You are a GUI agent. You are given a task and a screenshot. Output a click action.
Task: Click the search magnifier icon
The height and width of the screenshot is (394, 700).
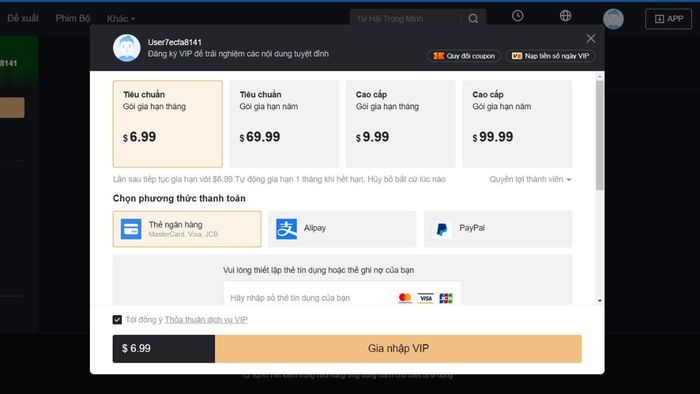473,18
